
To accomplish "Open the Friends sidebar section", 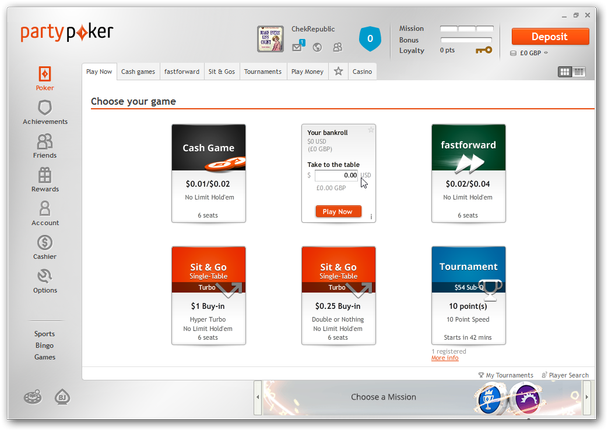I will (x=45, y=146).
